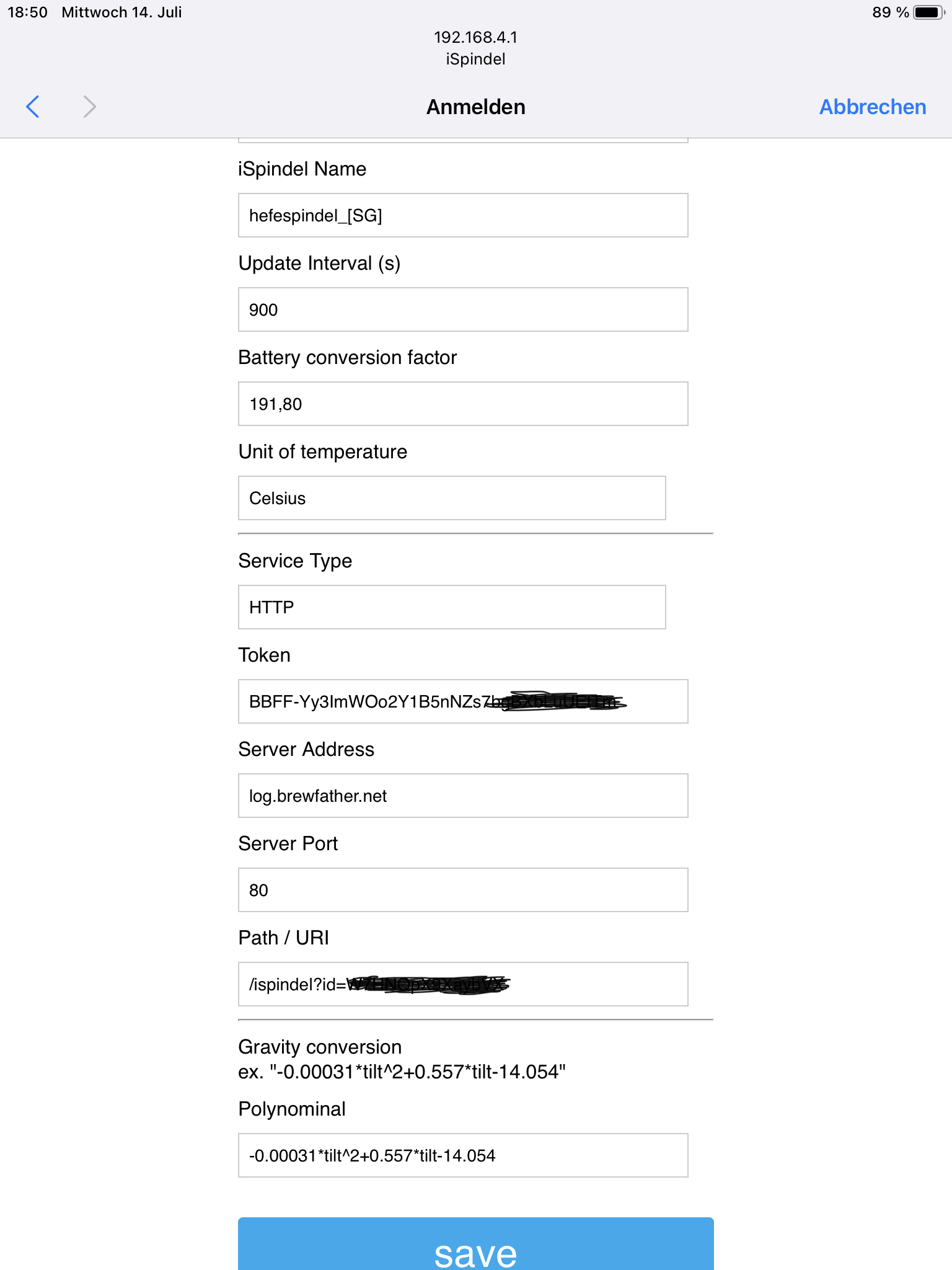The image size is (952, 1270).
Task: Tap Abbrechen to cancel
Action: [x=872, y=107]
